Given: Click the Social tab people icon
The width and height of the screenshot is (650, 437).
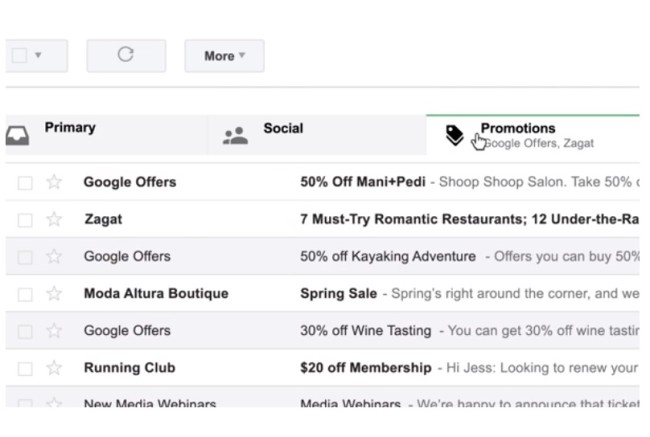Looking at the screenshot, I should pyautogui.click(x=235, y=136).
